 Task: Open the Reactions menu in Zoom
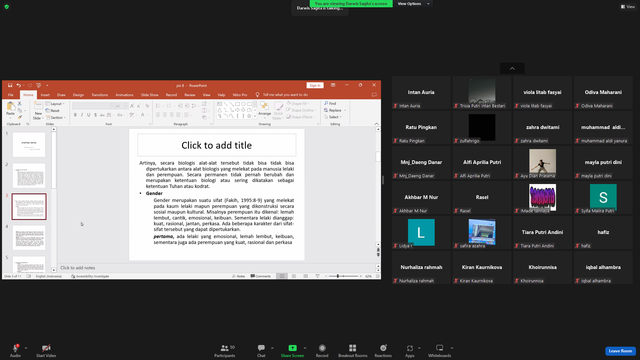[x=383, y=350]
